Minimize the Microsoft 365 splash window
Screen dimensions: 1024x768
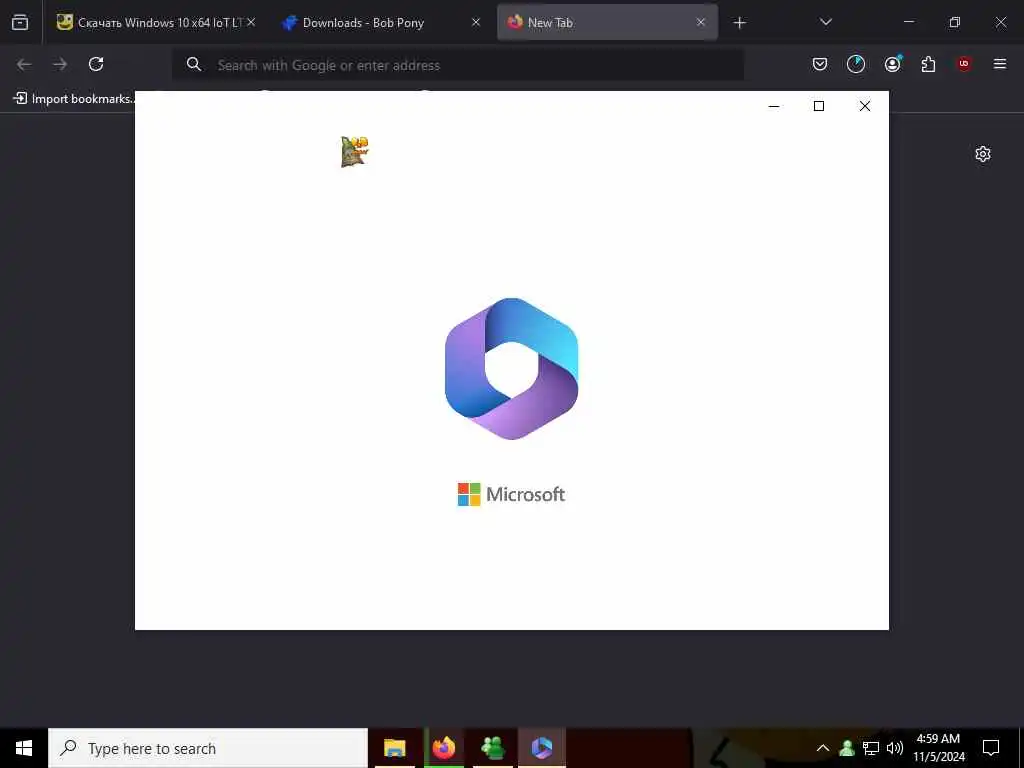[x=774, y=106]
